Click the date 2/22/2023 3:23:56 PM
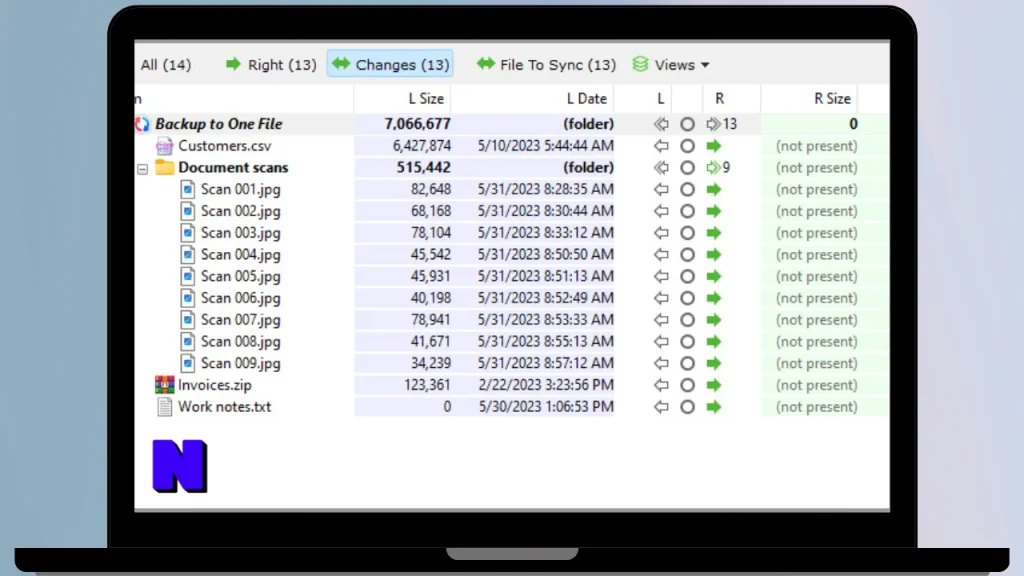1024x576 pixels. coord(546,385)
